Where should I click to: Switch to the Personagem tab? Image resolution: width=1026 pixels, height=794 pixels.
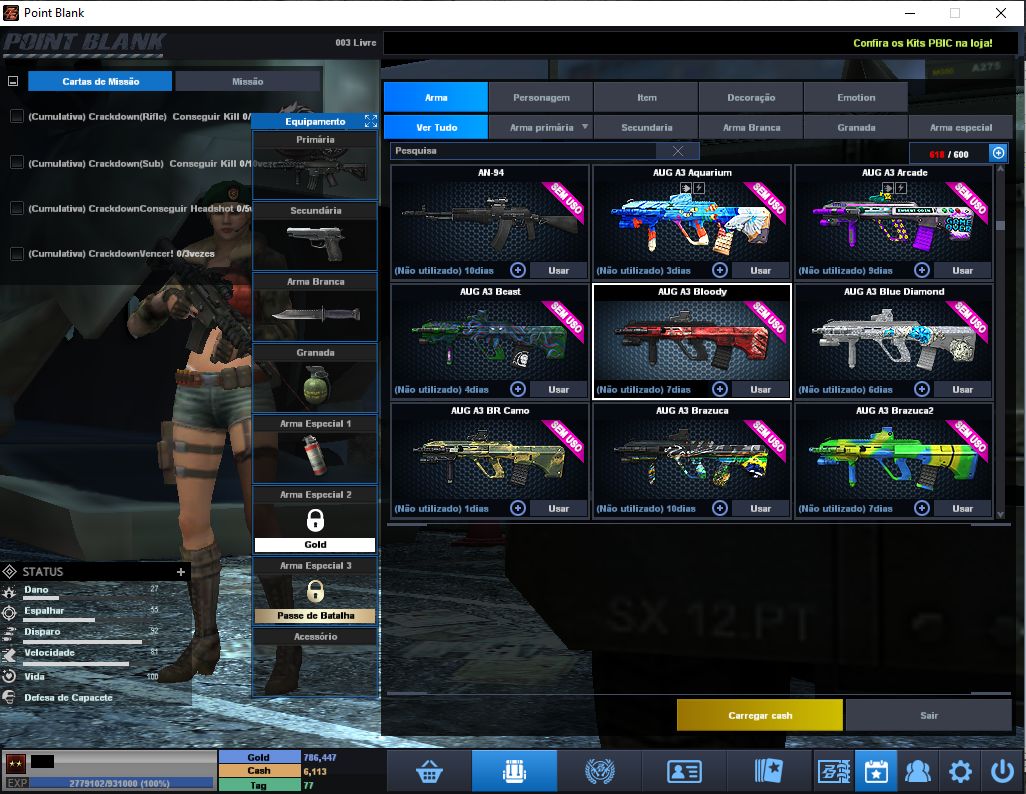541,98
